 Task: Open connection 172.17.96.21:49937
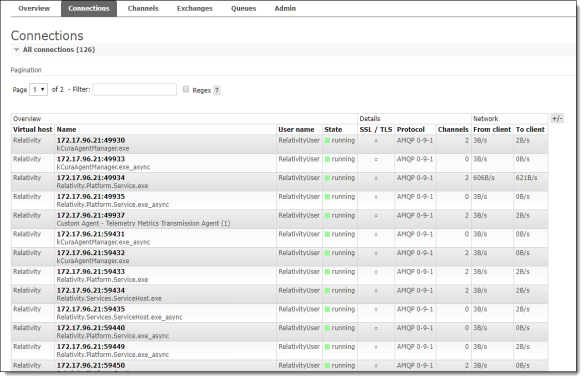91,215
